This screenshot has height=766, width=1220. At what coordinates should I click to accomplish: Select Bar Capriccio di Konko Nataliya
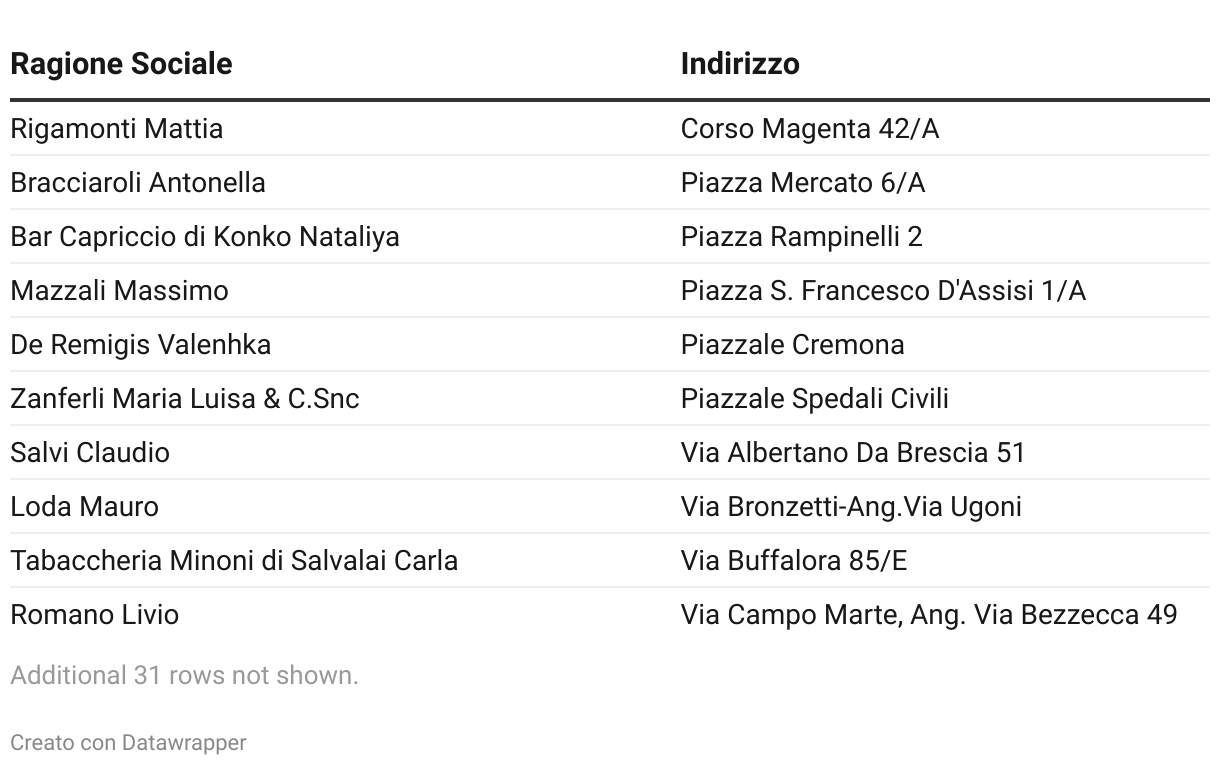pyautogui.click(x=205, y=237)
